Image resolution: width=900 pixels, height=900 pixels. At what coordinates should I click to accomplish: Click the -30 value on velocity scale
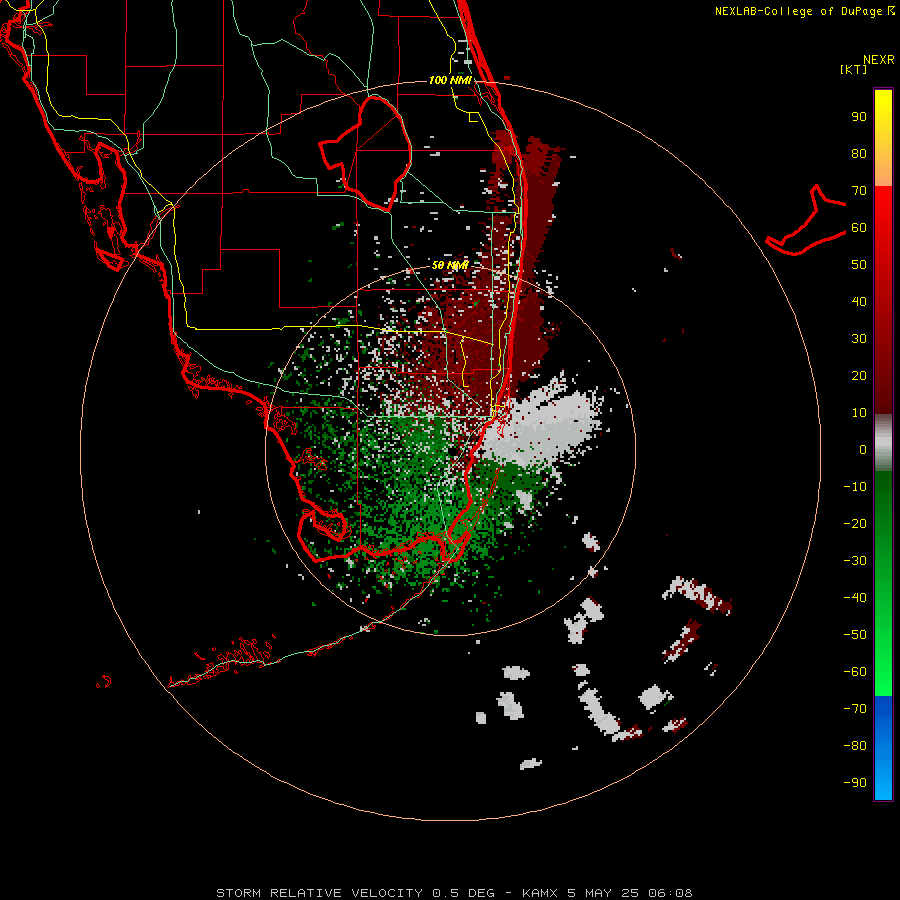pyautogui.click(x=855, y=561)
